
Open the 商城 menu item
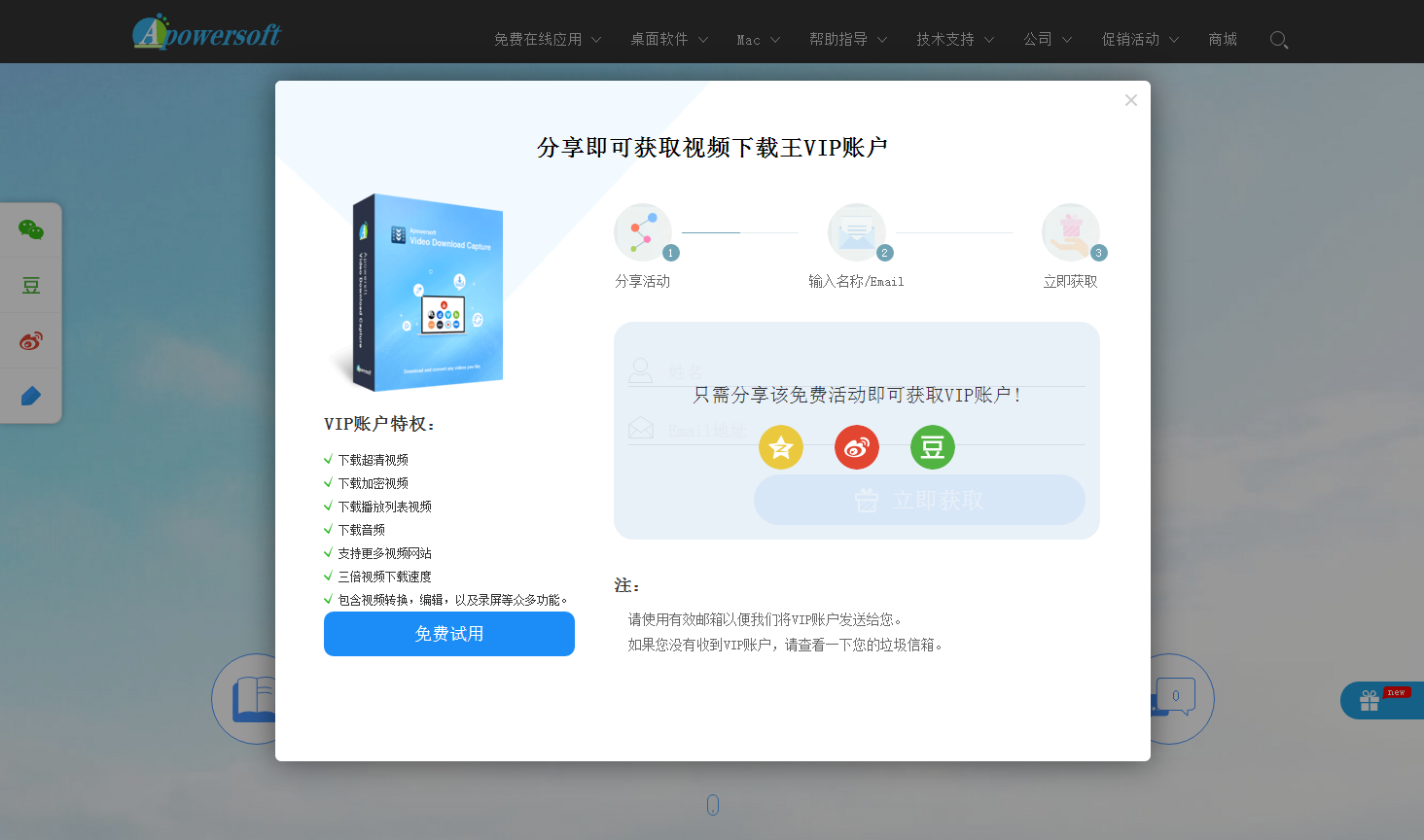1222,39
